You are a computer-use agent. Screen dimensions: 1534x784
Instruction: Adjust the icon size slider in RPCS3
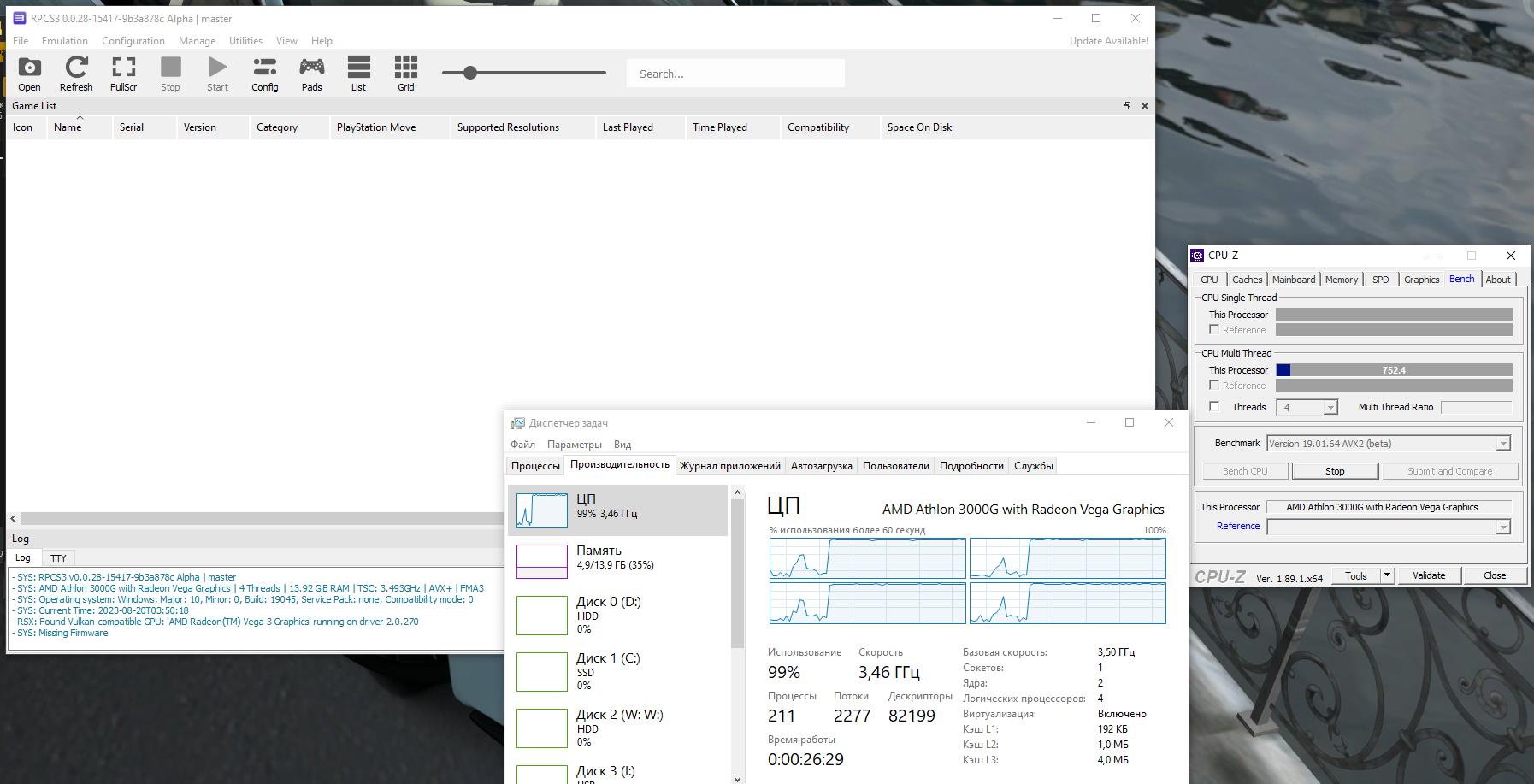[x=469, y=73]
